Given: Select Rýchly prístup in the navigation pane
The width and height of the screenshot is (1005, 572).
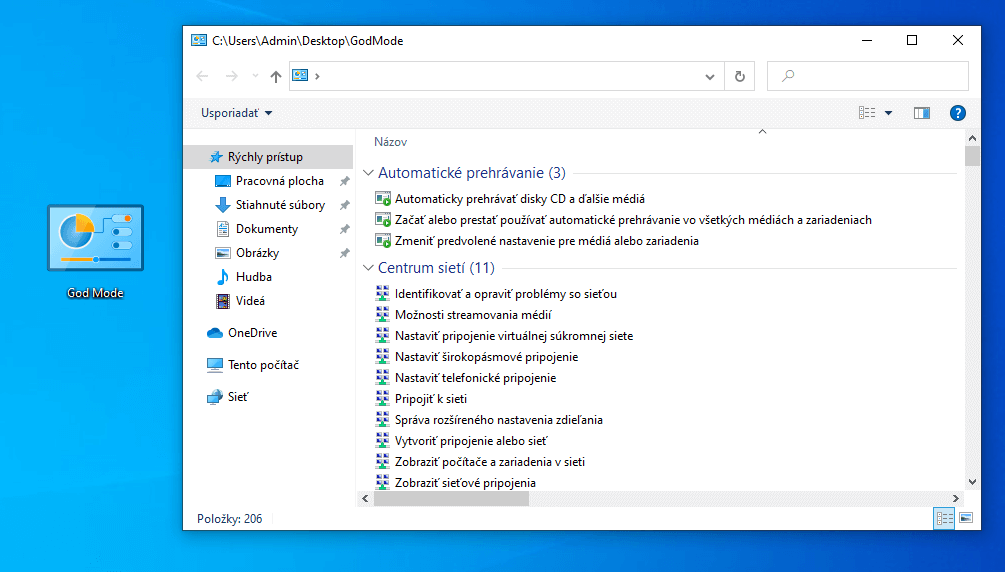Looking at the screenshot, I should tap(264, 157).
